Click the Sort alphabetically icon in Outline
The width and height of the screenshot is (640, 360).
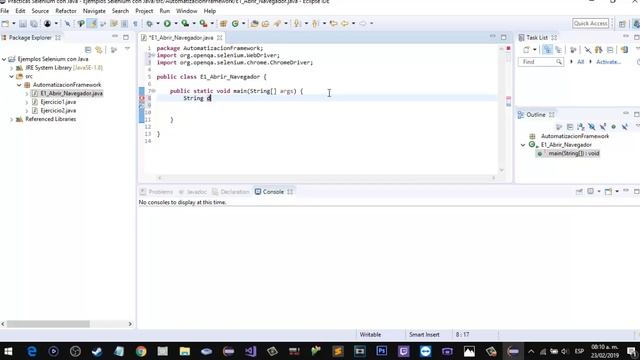pyautogui.click(x=580, y=127)
